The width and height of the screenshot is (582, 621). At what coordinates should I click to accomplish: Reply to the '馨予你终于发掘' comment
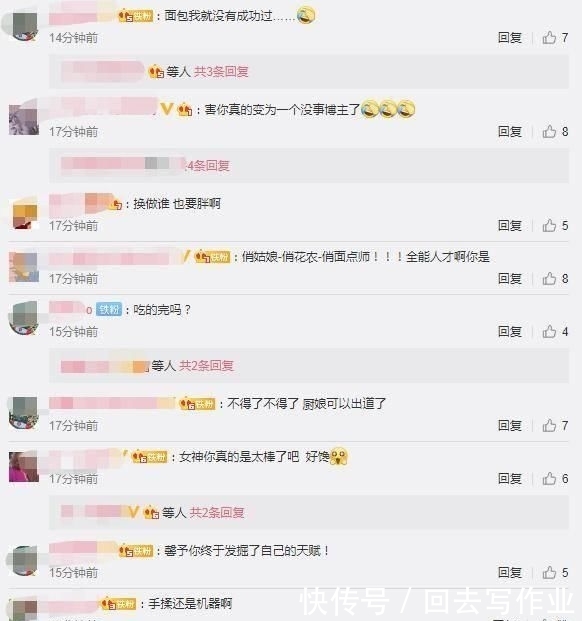[510, 572]
